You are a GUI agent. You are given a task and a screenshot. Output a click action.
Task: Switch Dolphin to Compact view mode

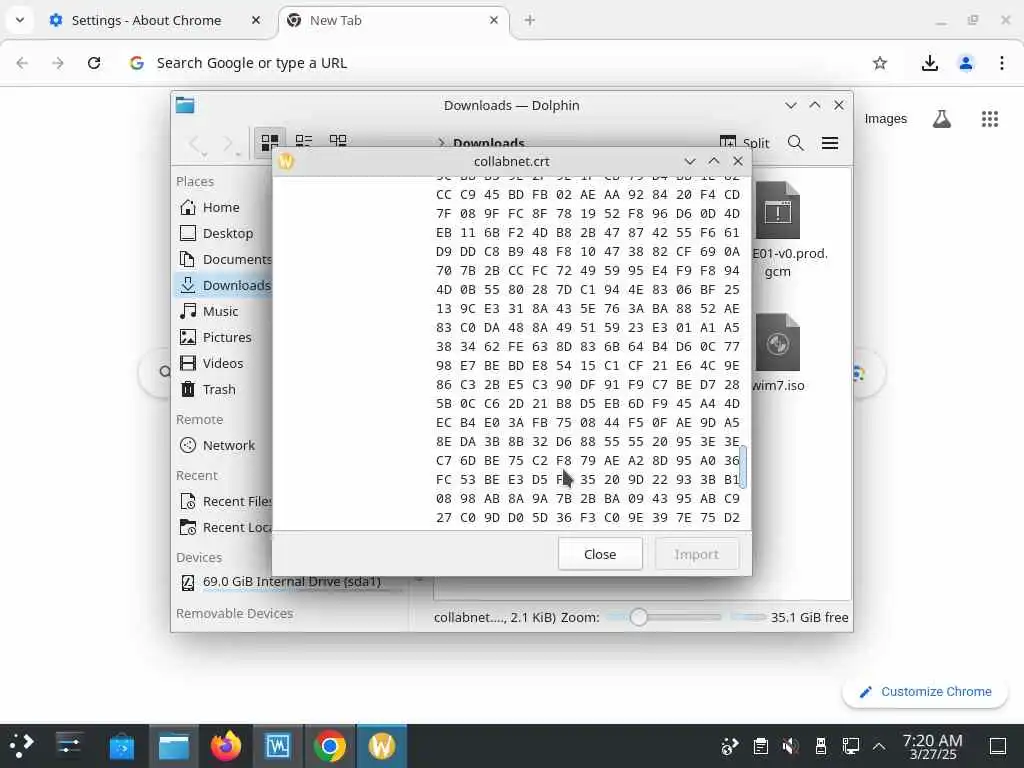304,141
